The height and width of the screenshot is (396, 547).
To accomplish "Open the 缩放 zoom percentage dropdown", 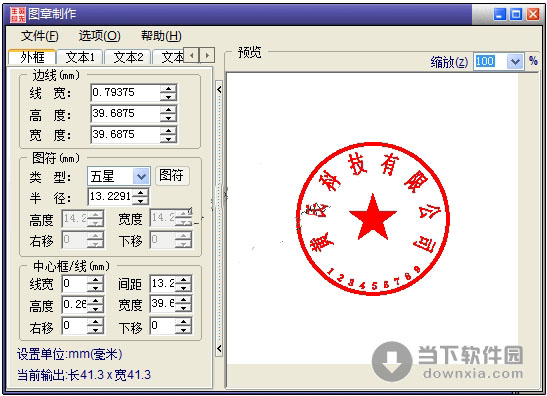I will pyautogui.click(x=515, y=62).
